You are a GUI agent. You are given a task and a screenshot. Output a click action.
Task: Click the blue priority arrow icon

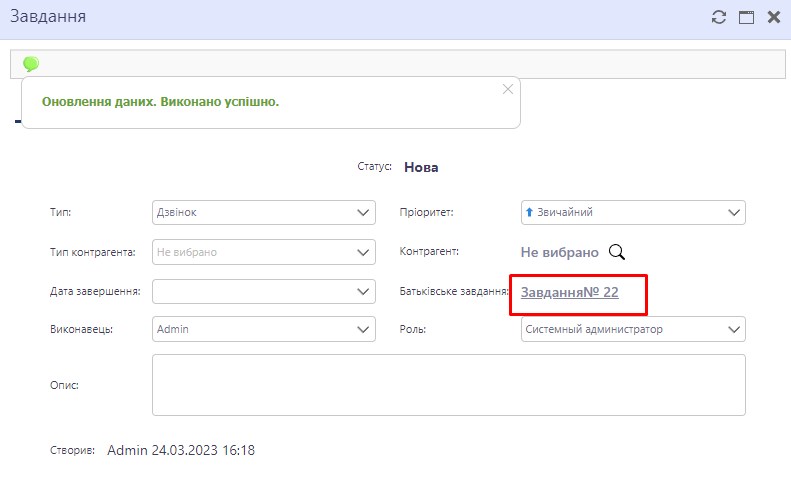point(530,212)
